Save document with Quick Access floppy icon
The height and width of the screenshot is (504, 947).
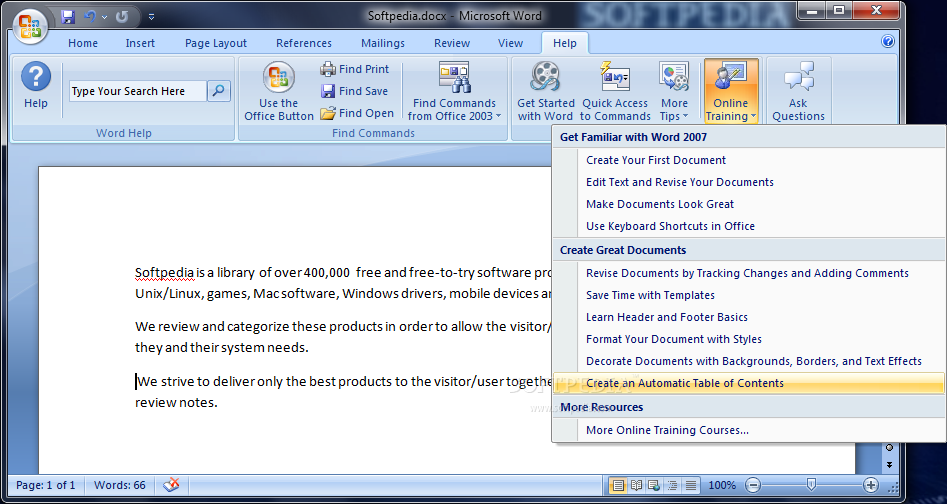click(x=68, y=16)
